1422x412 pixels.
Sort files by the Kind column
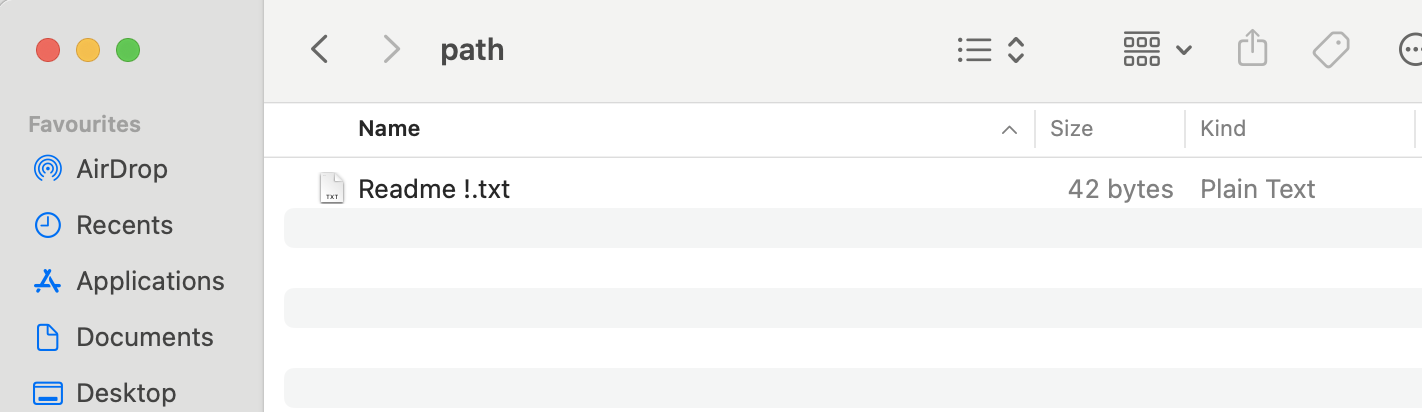pos(1223,129)
